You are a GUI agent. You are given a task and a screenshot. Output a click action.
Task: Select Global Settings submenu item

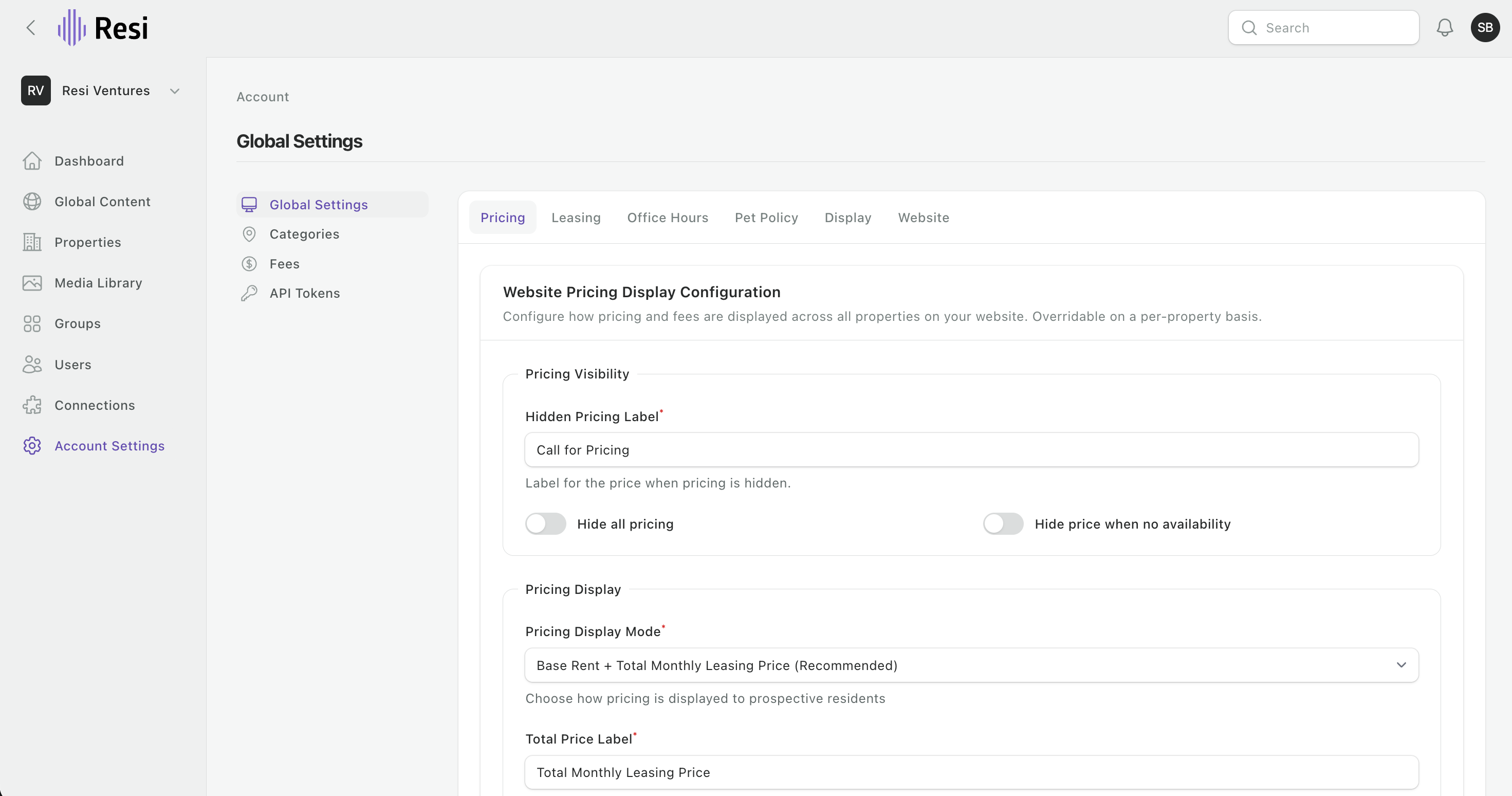click(x=332, y=205)
